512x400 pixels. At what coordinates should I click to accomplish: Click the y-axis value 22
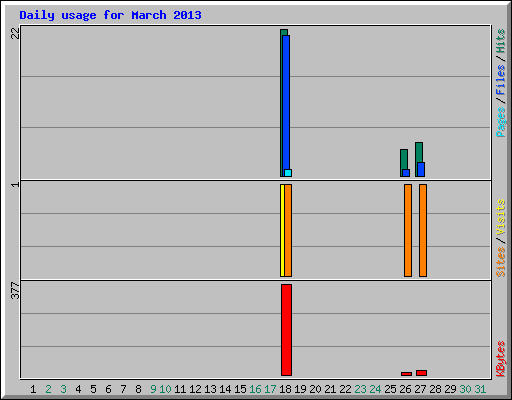[x=15, y=33]
